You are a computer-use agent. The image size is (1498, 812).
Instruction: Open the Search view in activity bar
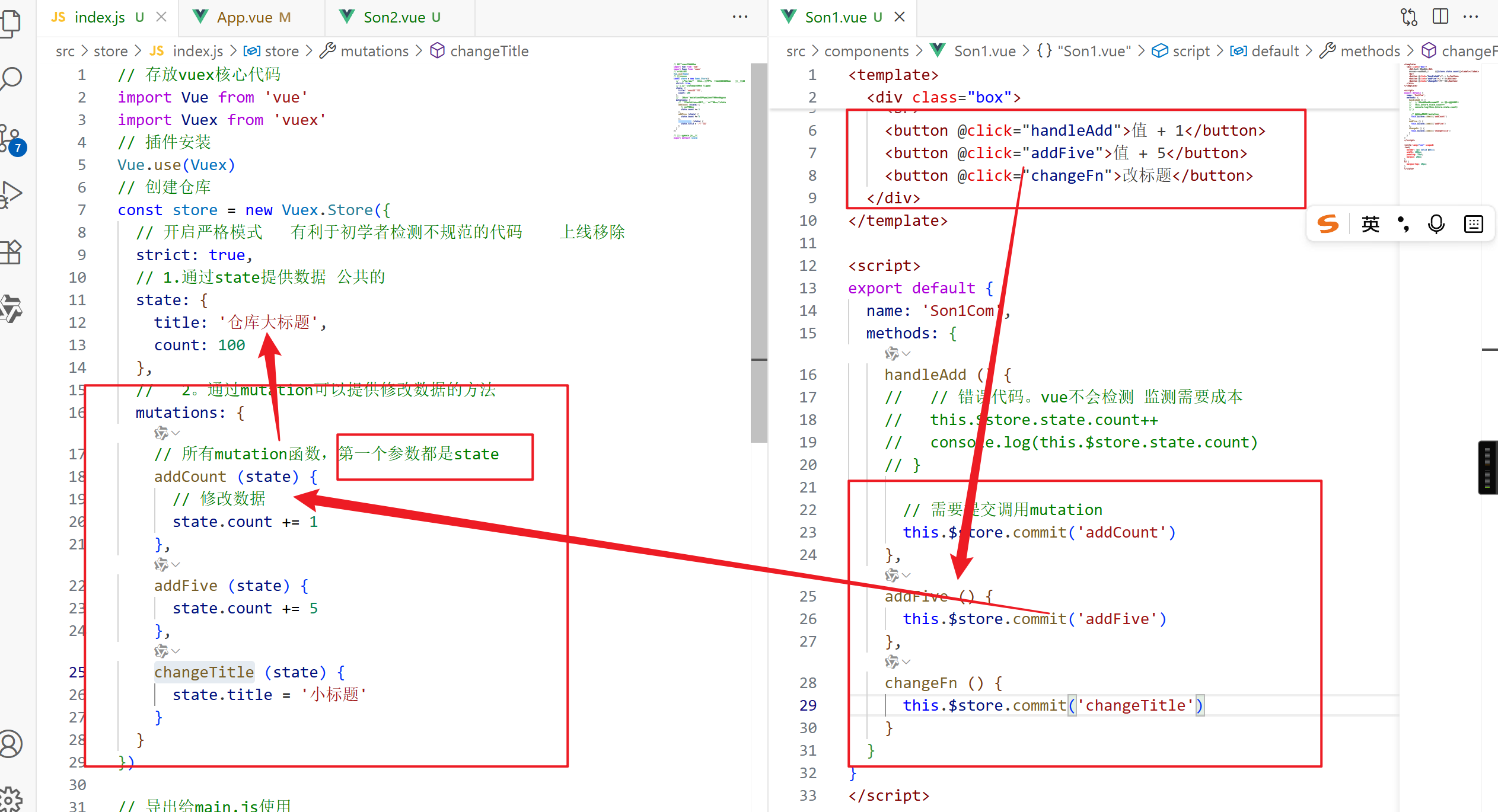coord(12,78)
